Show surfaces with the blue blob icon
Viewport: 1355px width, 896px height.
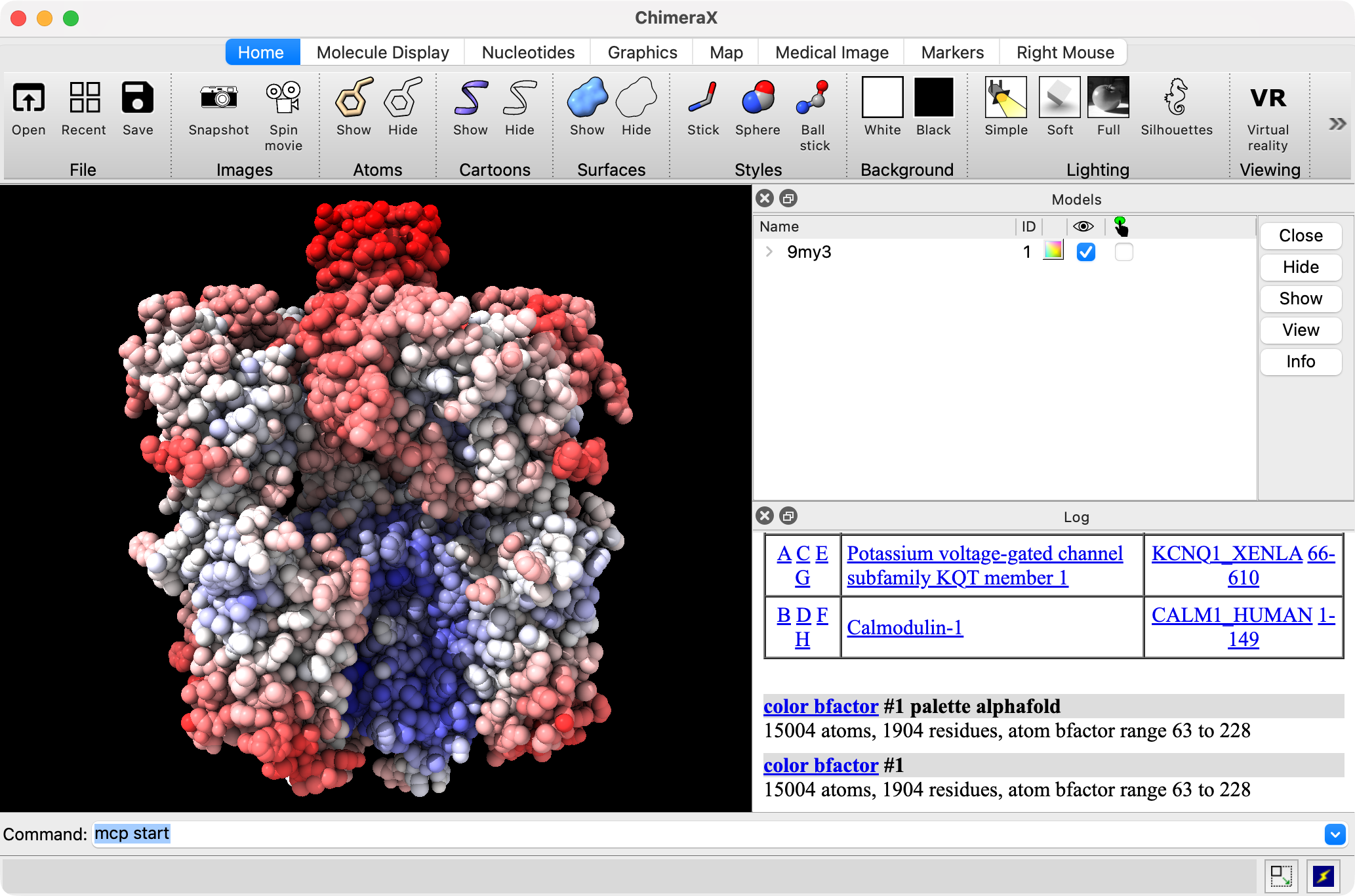click(586, 98)
